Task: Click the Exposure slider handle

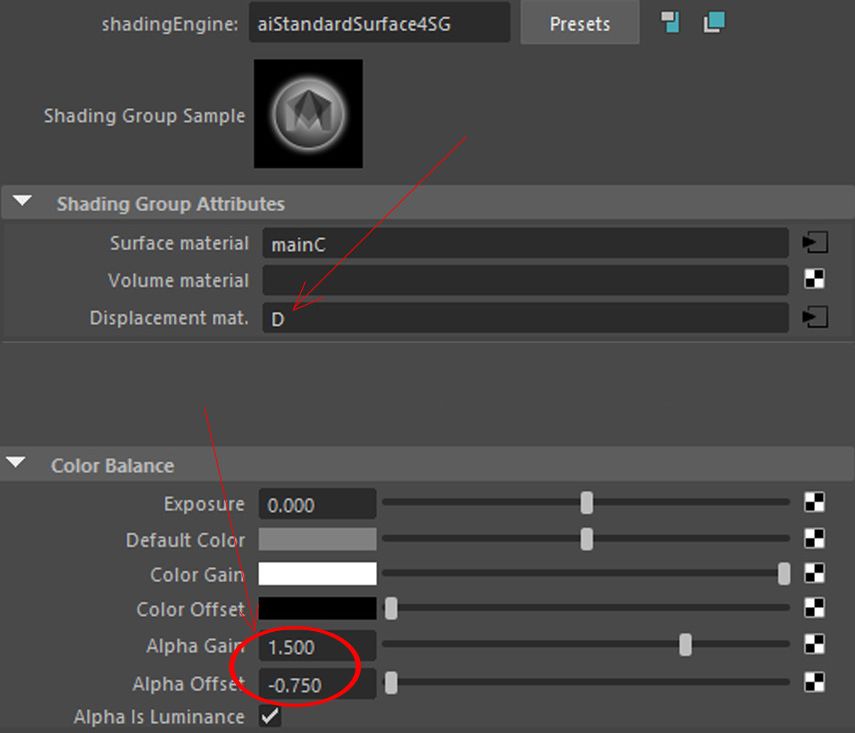Action: click(587, 503)
